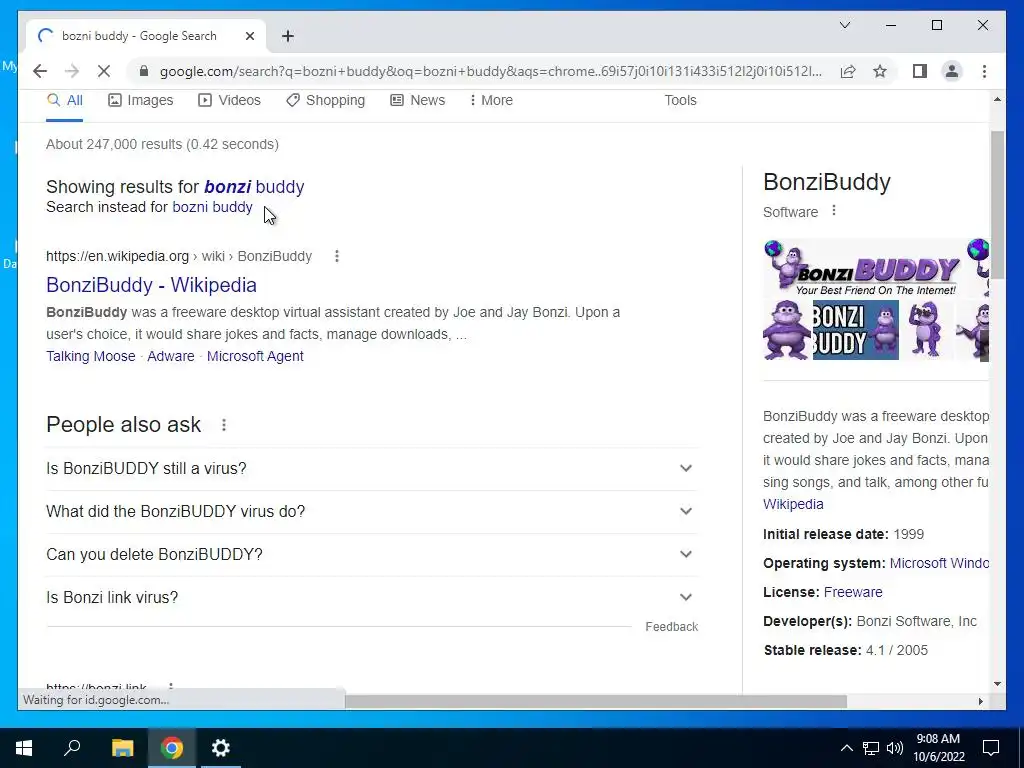Open Freeware license link

pos(853,592)
